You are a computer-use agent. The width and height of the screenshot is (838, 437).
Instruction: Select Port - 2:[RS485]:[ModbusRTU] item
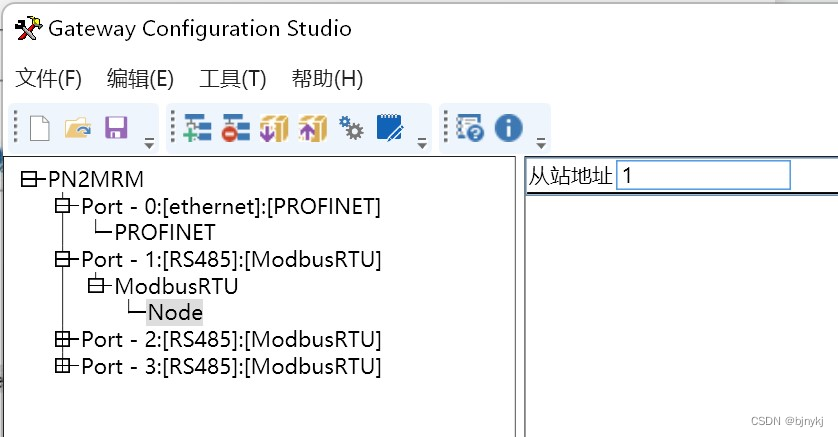click(x=231, y=340)
